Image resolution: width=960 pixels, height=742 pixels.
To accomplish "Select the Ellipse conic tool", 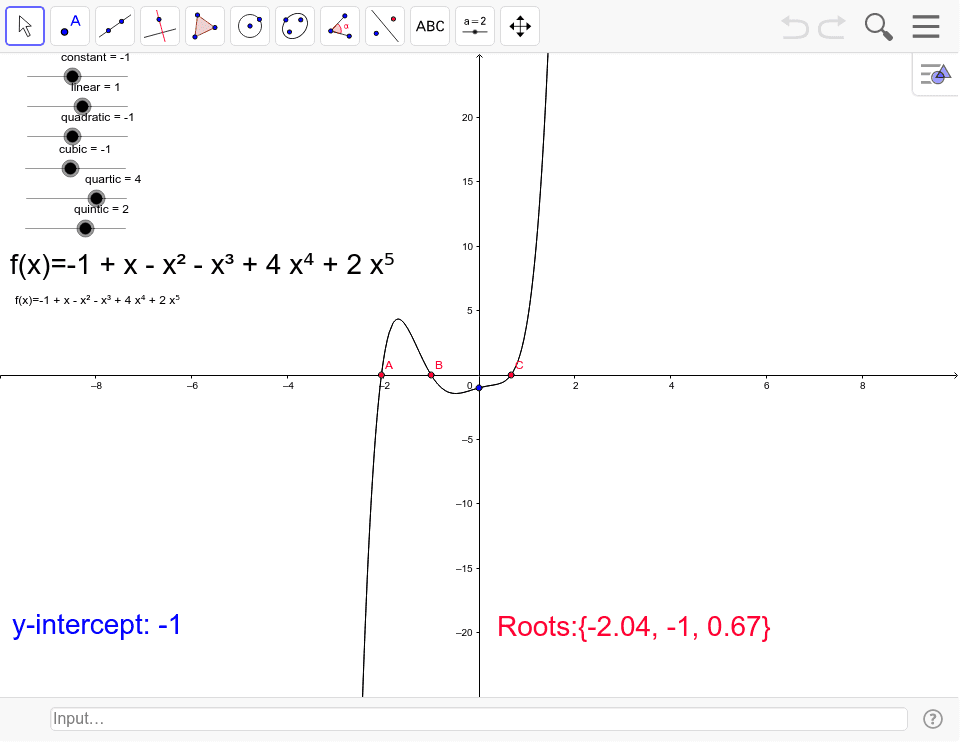I will 295,26.
